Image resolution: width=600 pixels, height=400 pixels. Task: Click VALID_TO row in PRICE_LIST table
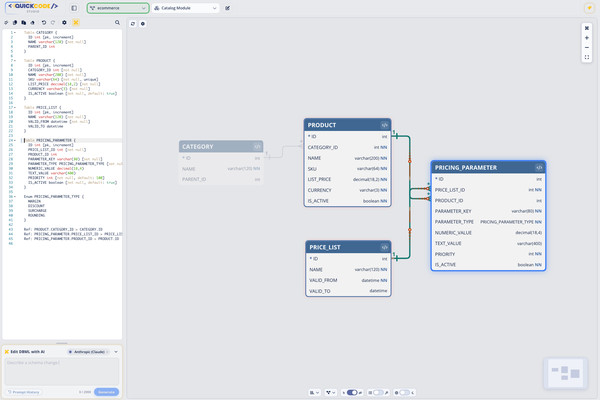click(x=348, y=291)
